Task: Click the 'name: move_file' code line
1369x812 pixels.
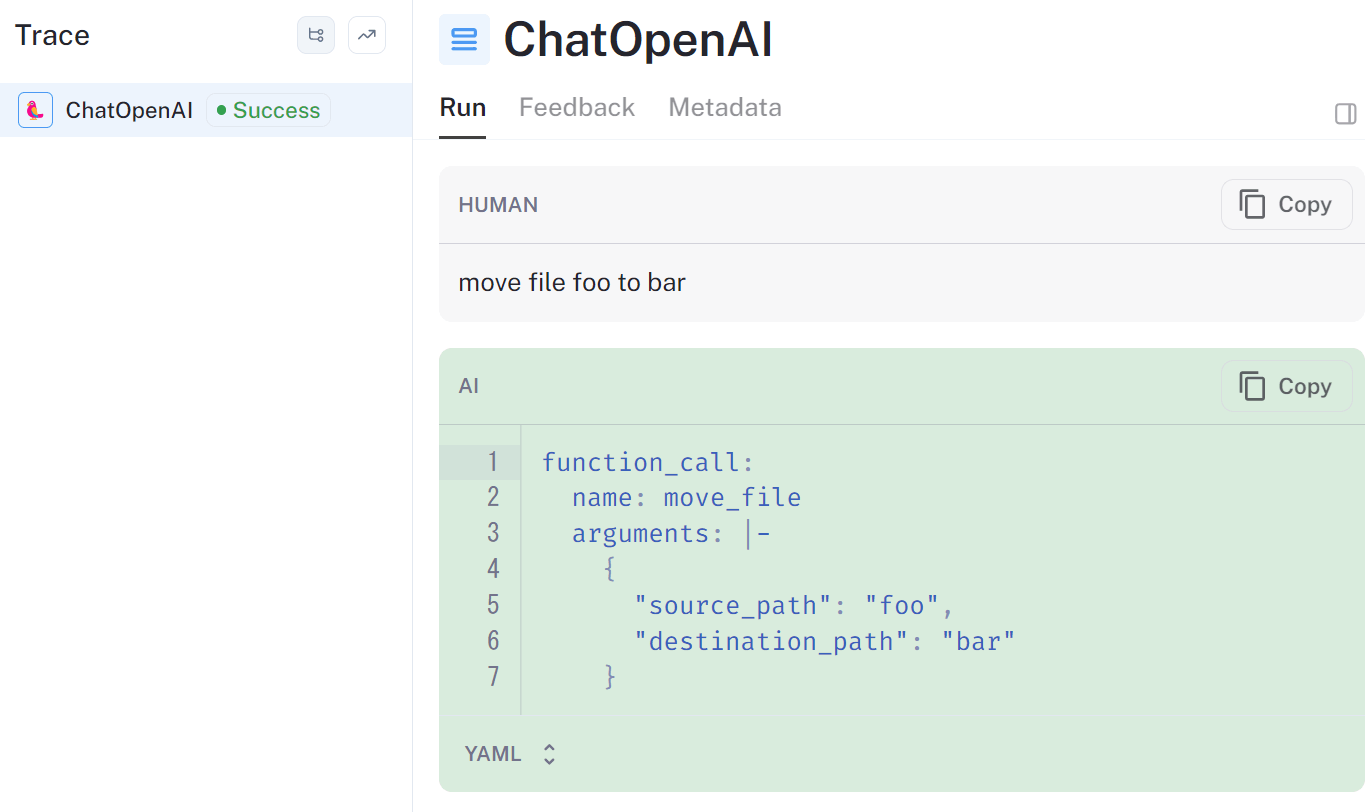Action: (686, 498)
